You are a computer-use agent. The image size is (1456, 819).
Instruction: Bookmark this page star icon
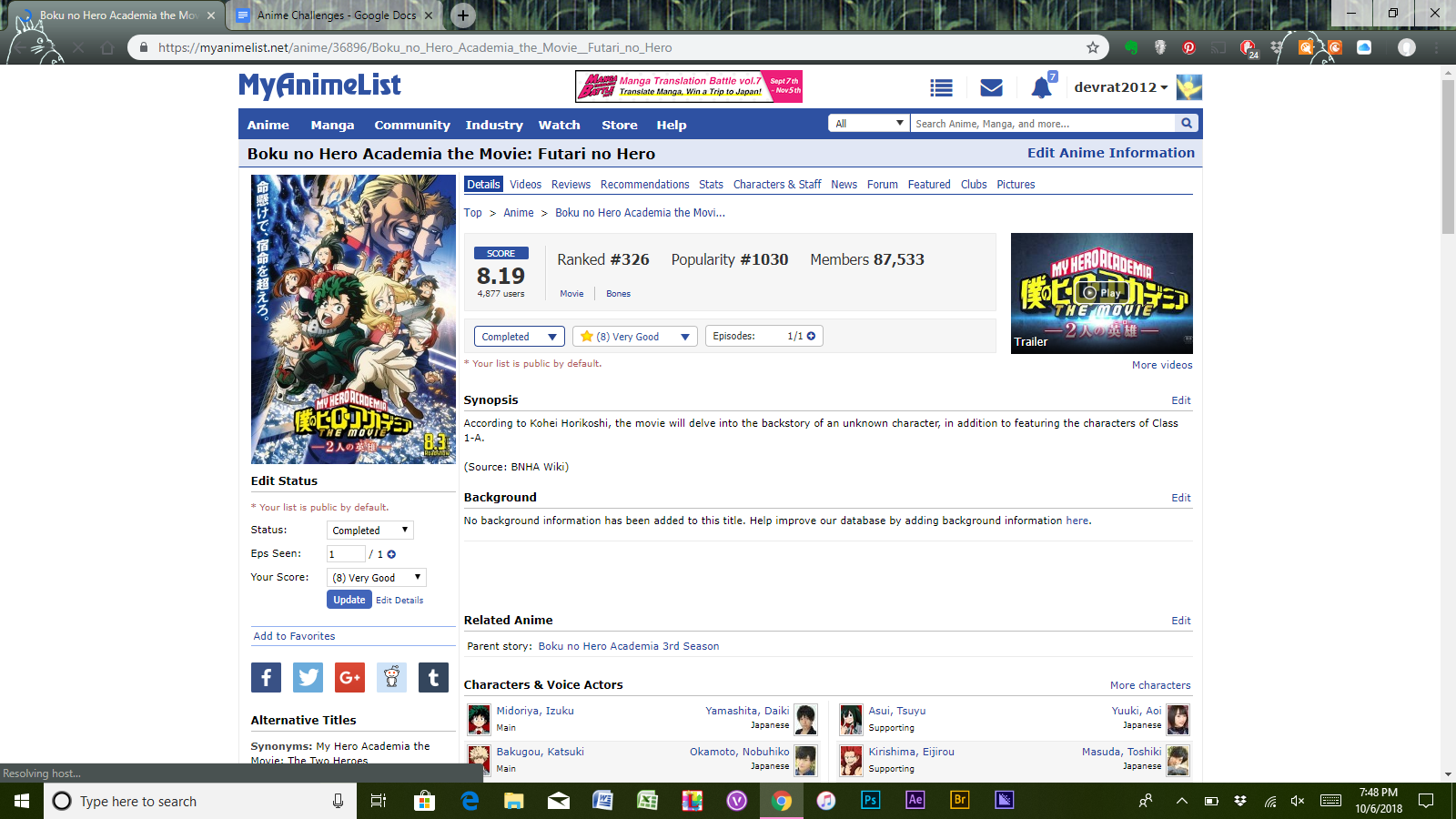(1093, 47)
